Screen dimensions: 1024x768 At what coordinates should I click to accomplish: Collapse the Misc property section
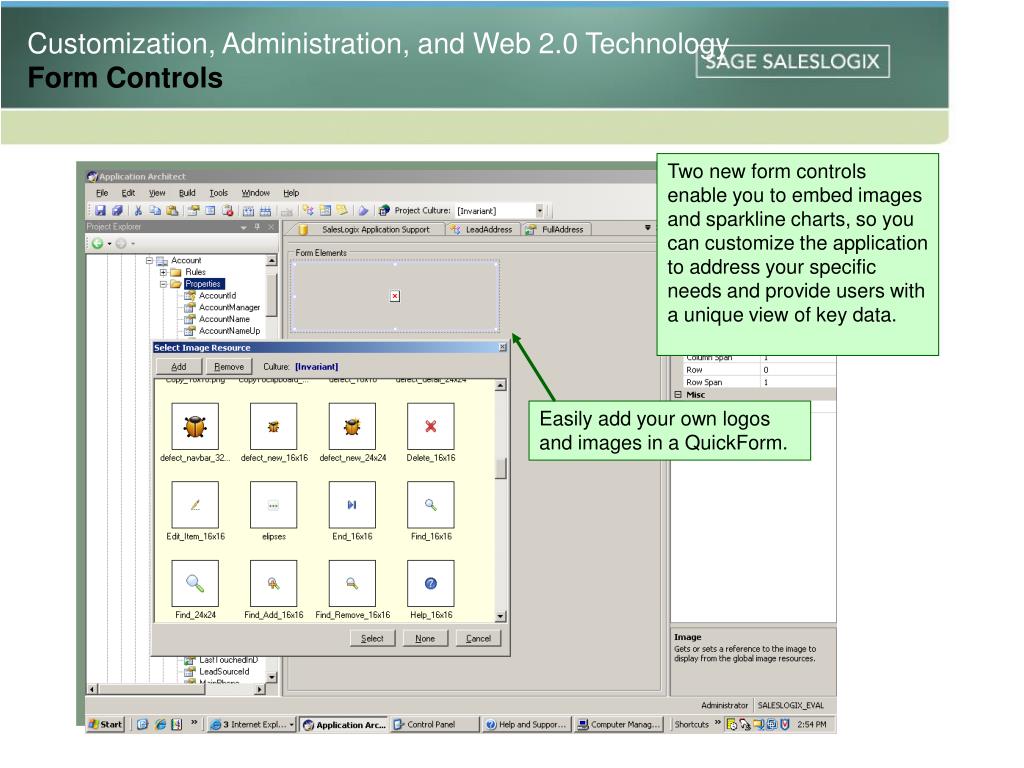pyautogui.click(x=678, y=394)
